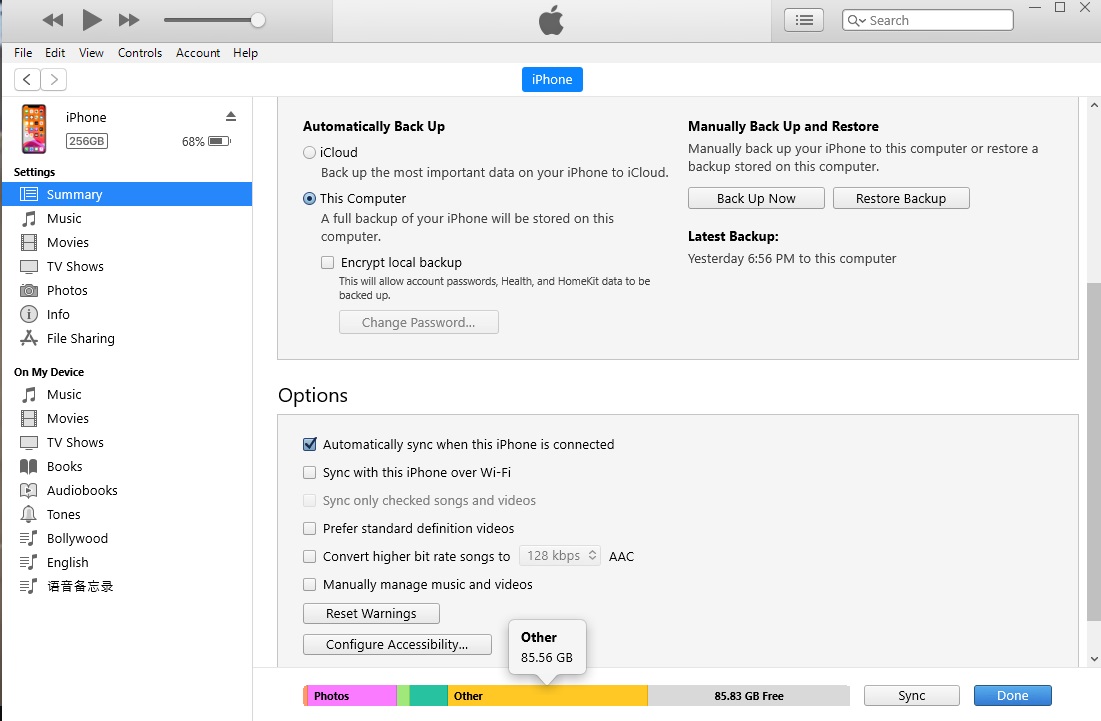Click the Change Password button

418,322
